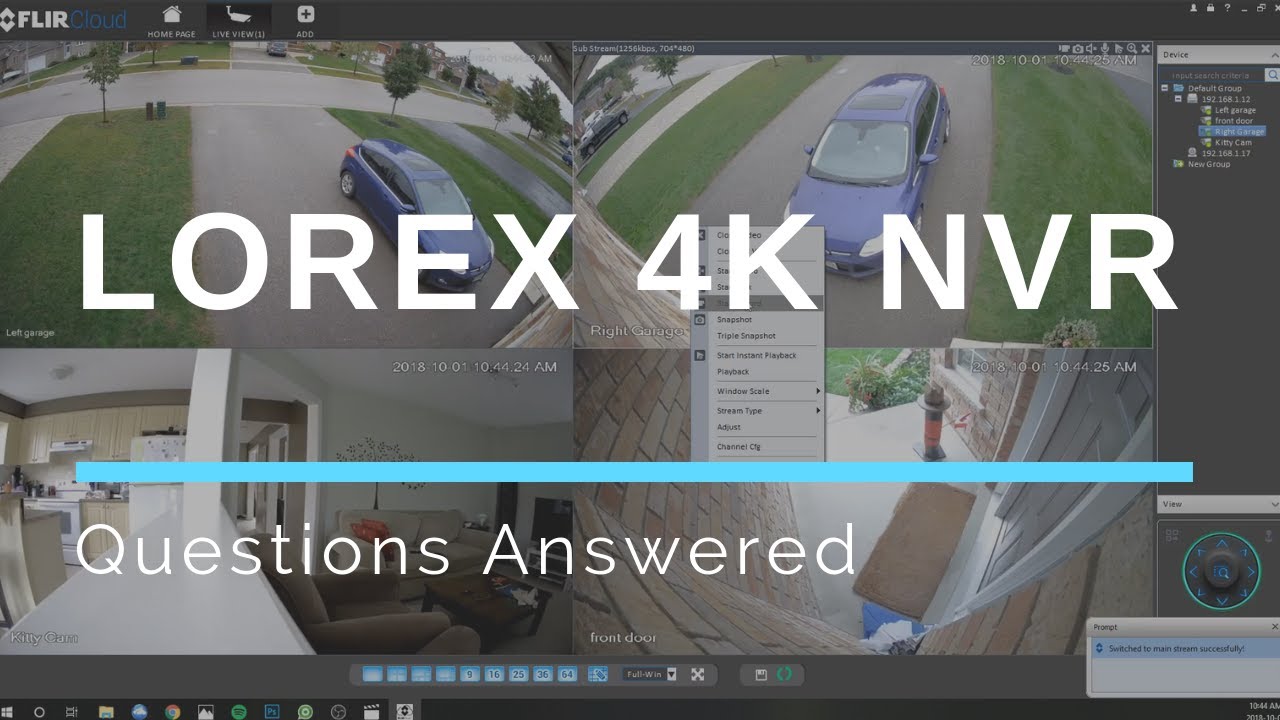Click the green refresh cycle icon
Screen dimensions: 1280x720
point(785,674)
